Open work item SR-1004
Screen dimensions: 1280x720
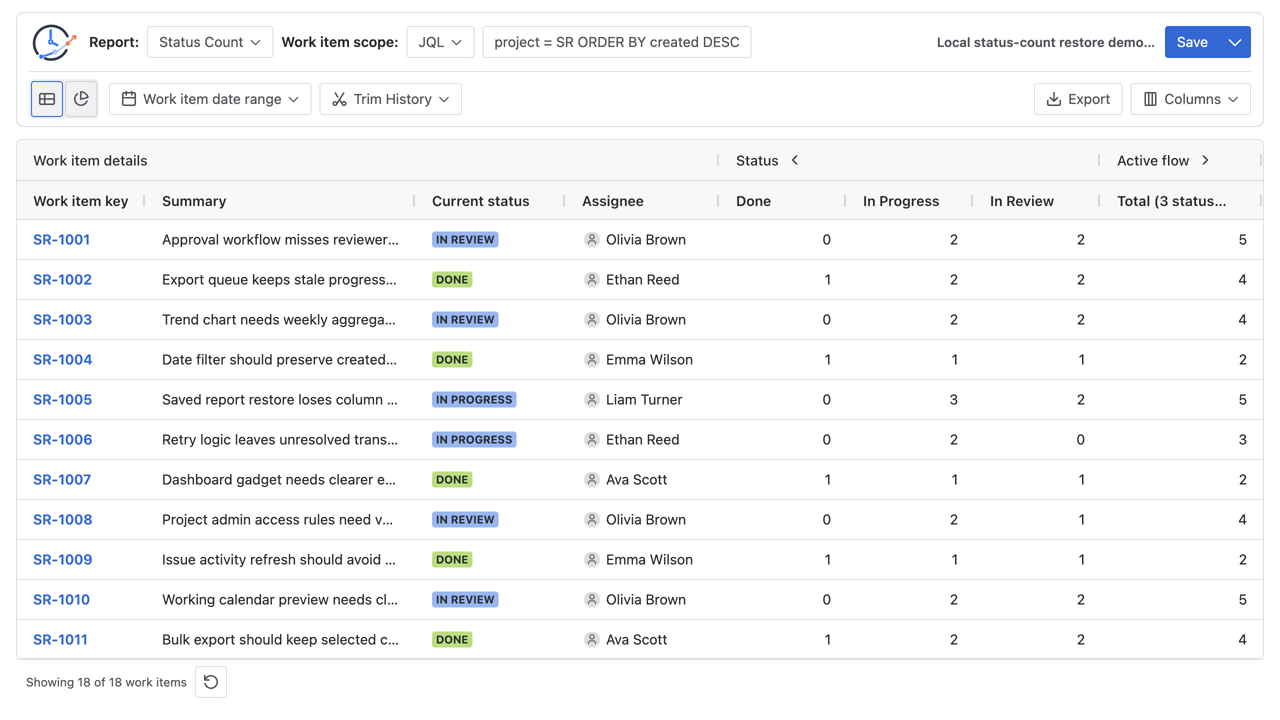pos(62,359)
